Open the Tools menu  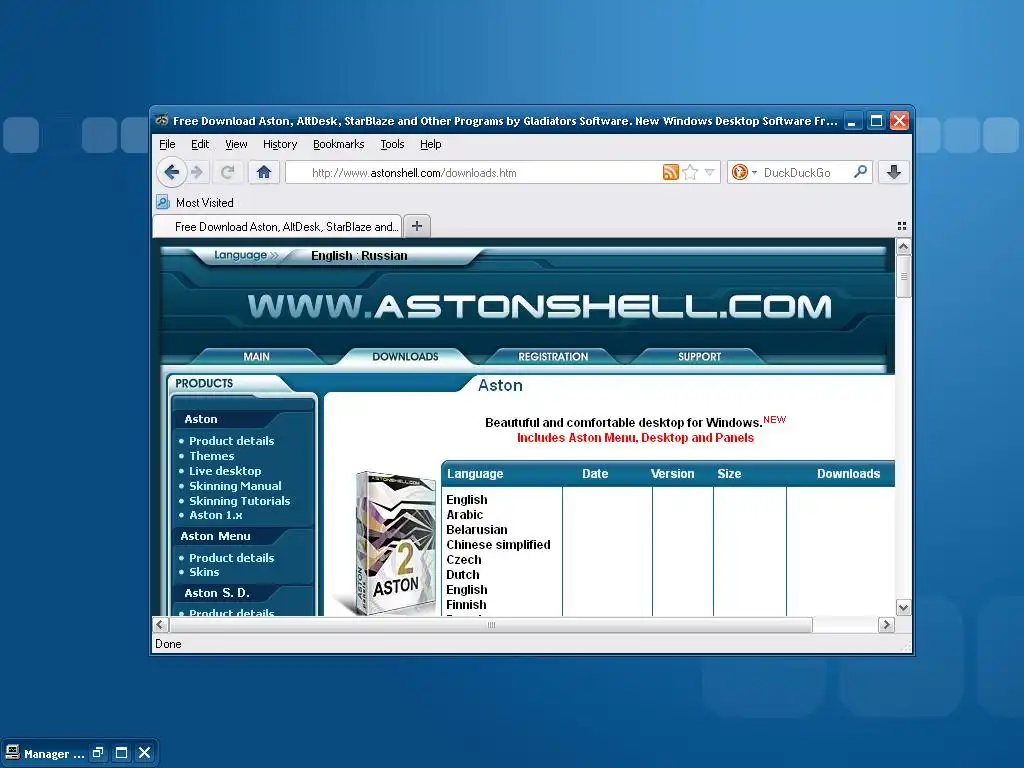[392, 144]
